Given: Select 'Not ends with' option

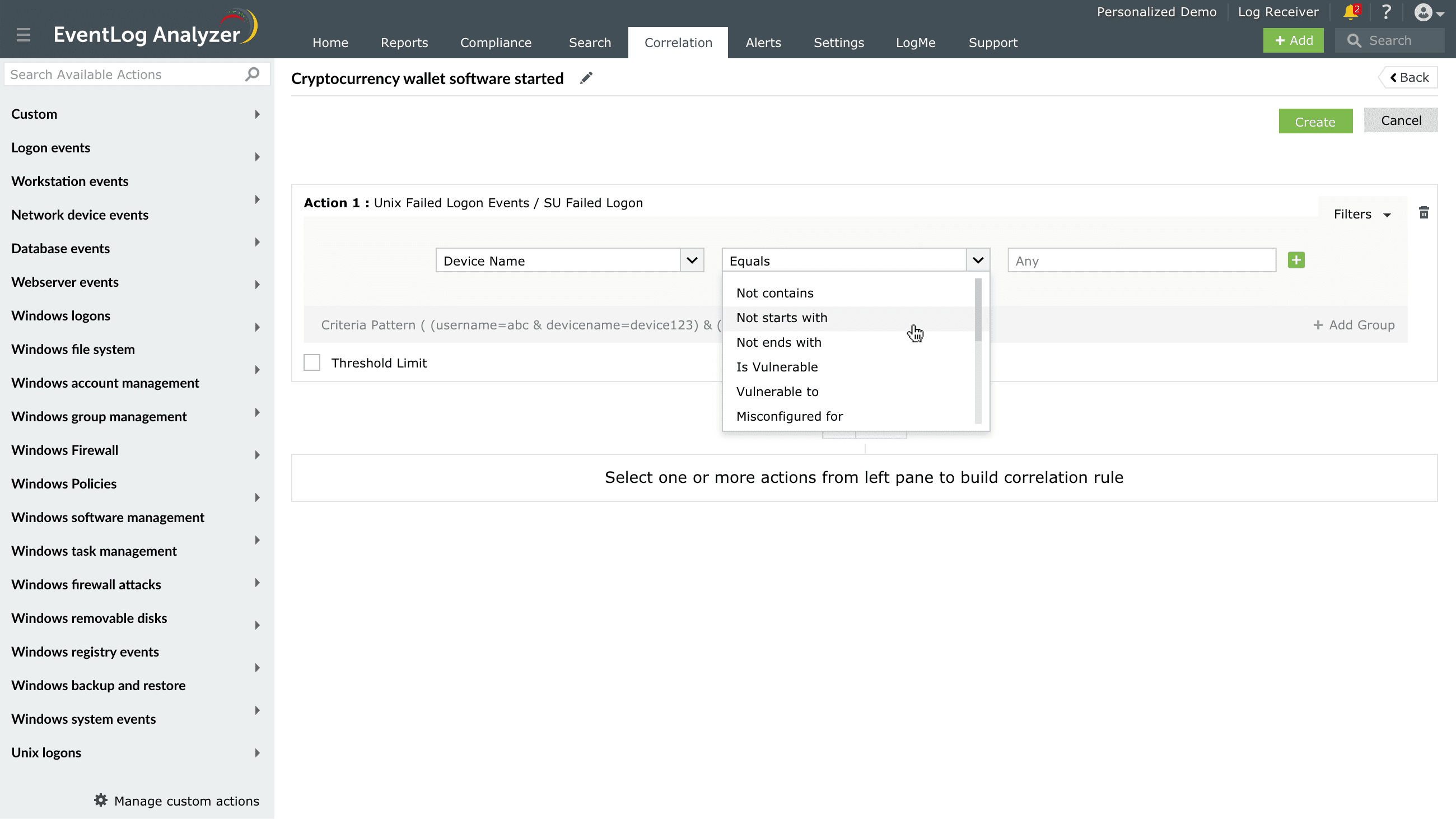Looking at the screenshot, I should coord(778,342).
